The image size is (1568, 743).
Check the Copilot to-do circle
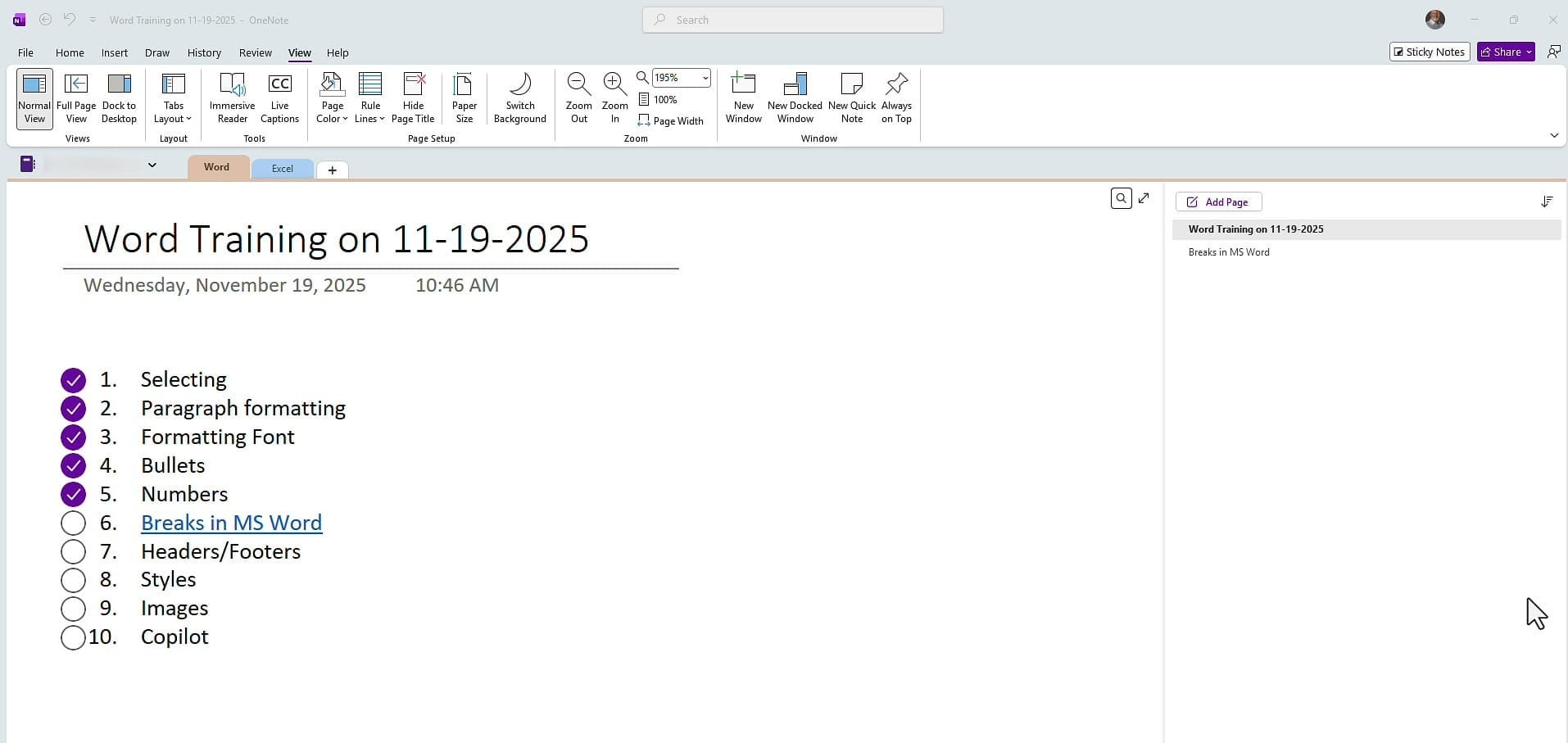(x=73, y=637)
